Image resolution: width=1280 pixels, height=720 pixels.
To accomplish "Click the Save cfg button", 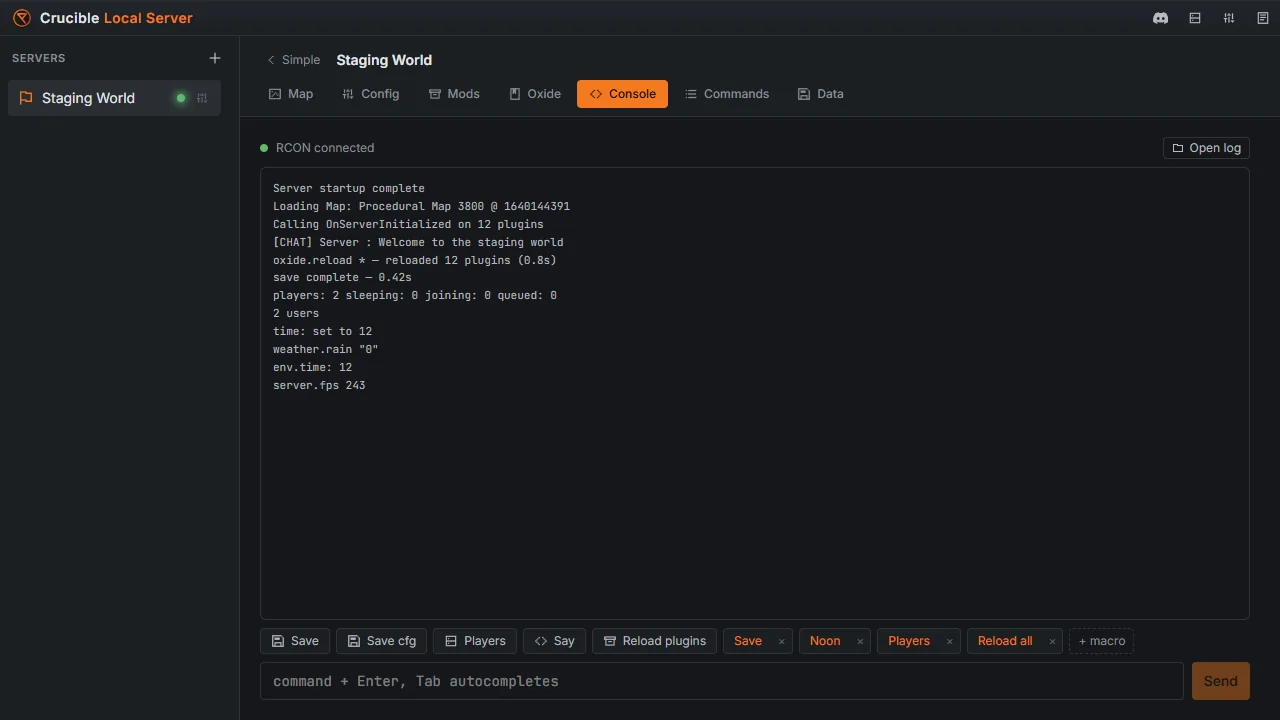I will tap(382, 641).
